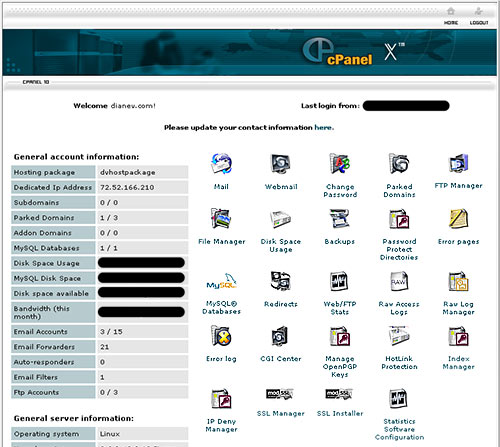
Task: Open the SSL Installer icon
Action: [339, 394]
